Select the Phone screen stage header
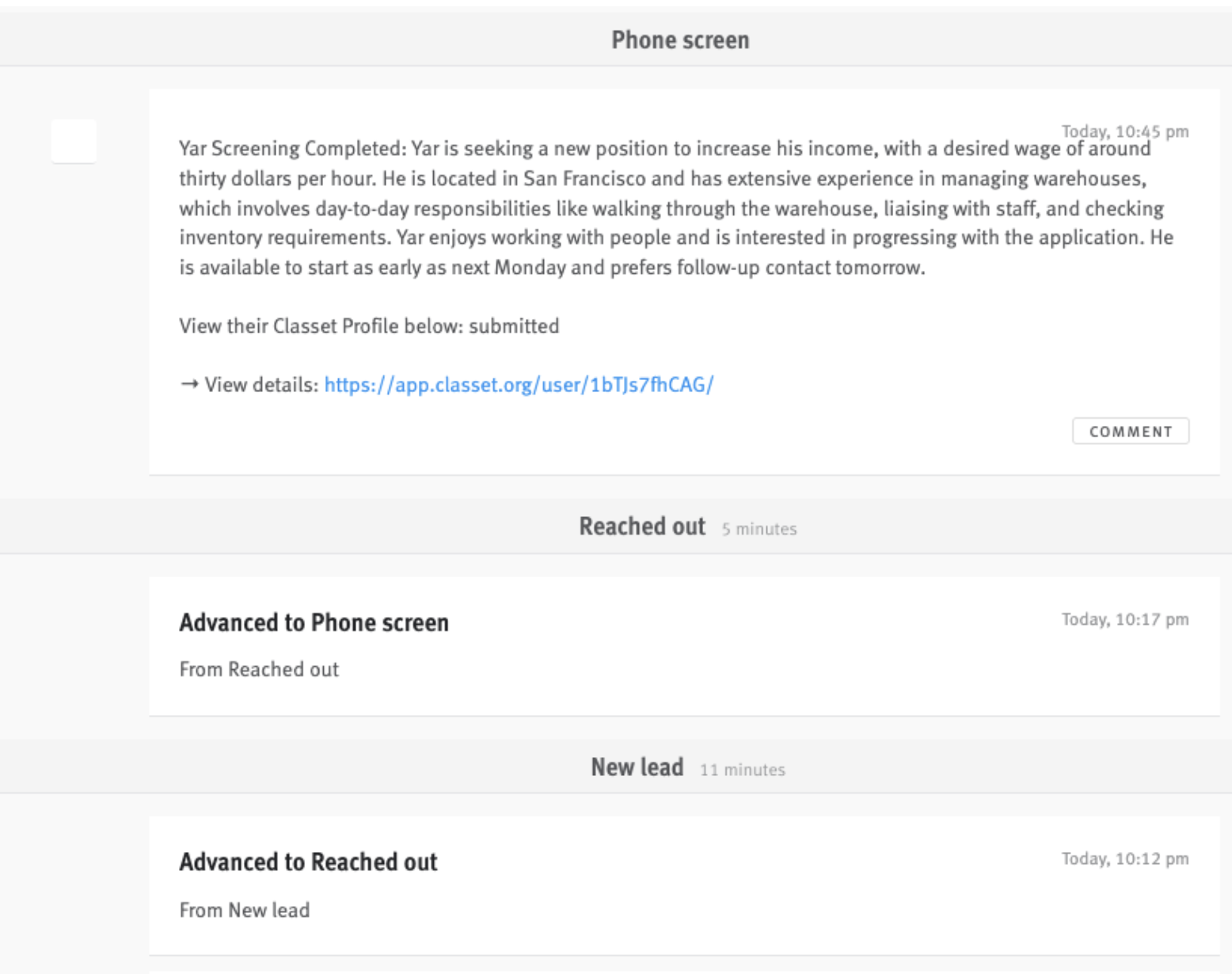Viewport: 1232px width, 974px height. point(679,40)
